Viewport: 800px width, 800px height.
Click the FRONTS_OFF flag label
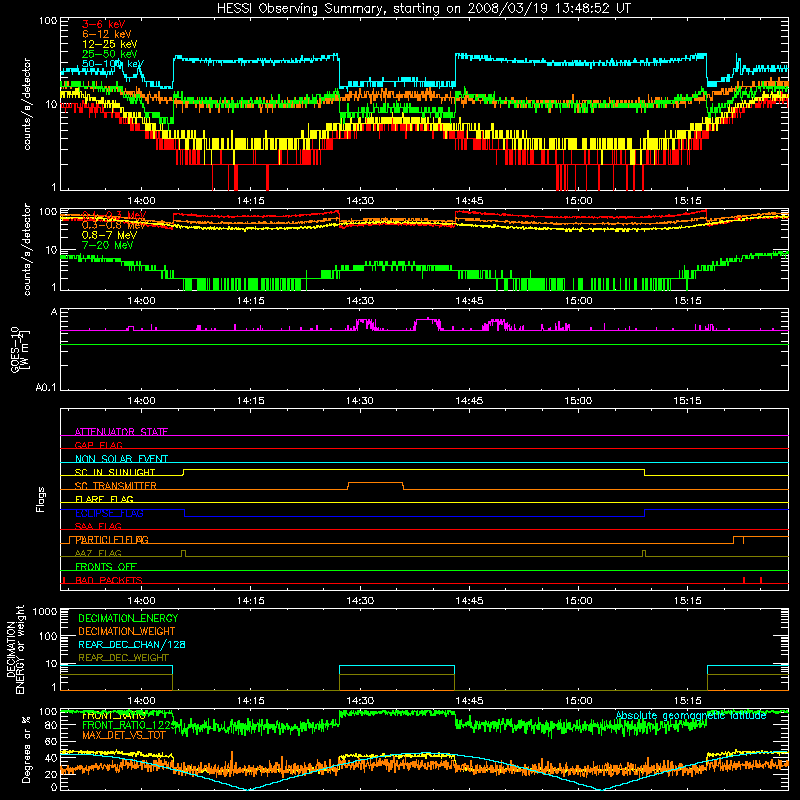(106, 566)
